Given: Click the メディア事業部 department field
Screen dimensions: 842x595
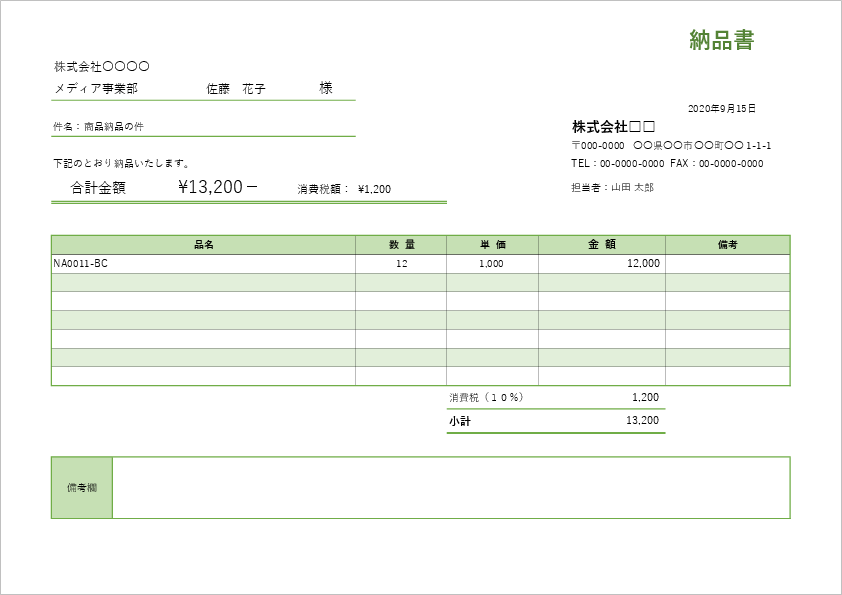Looking at the screenshot, I should (95, 89).
